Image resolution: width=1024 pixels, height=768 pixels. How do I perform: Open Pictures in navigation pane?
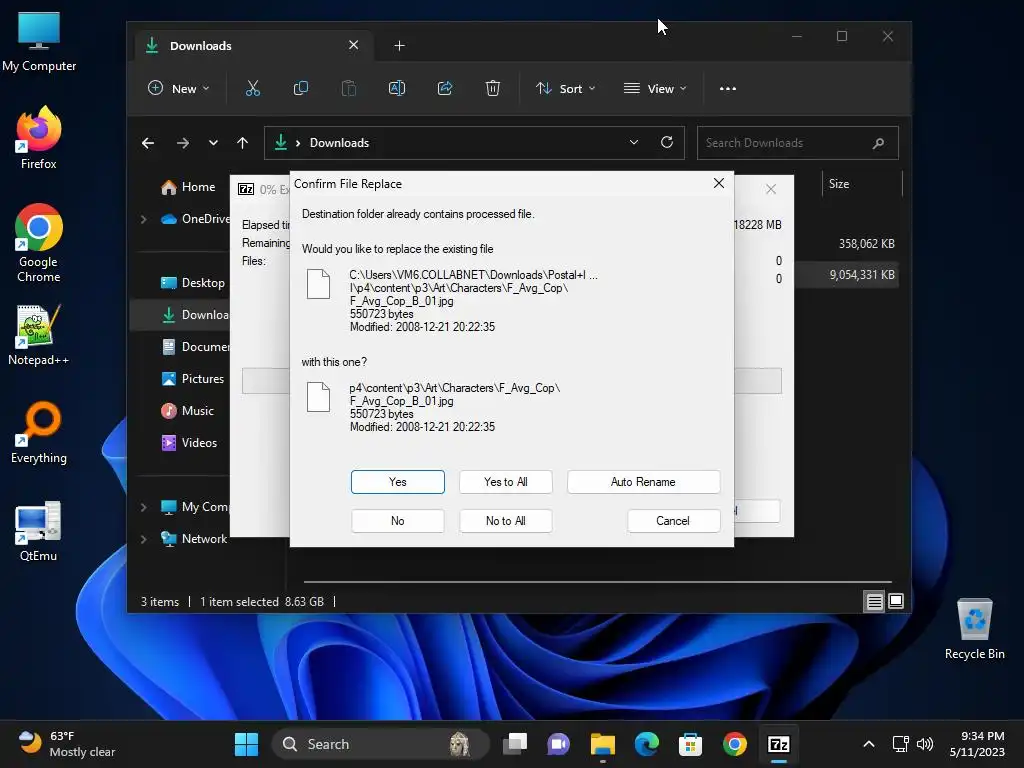click(193, 379)
